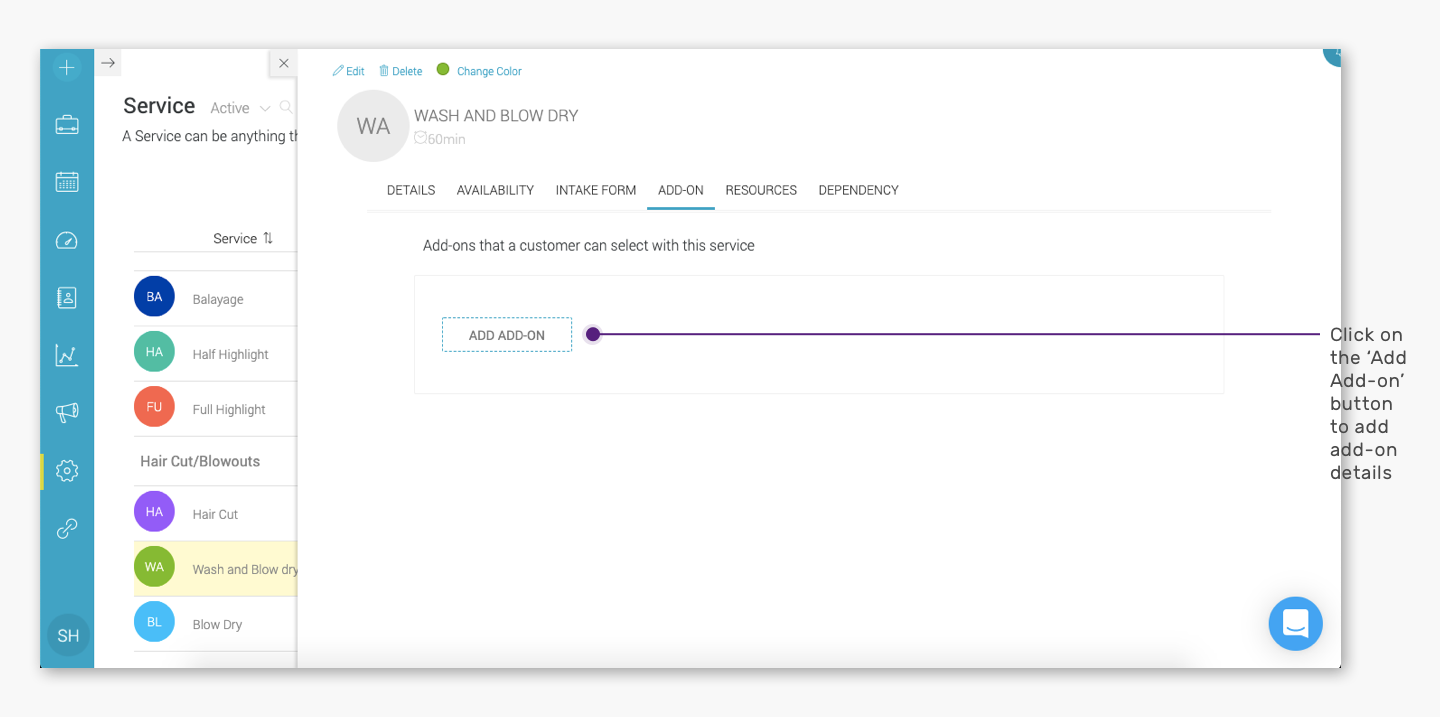The image size is (1440, 718).
Task: Click the WA service avatar in the header
Action: tap(373, 126)
